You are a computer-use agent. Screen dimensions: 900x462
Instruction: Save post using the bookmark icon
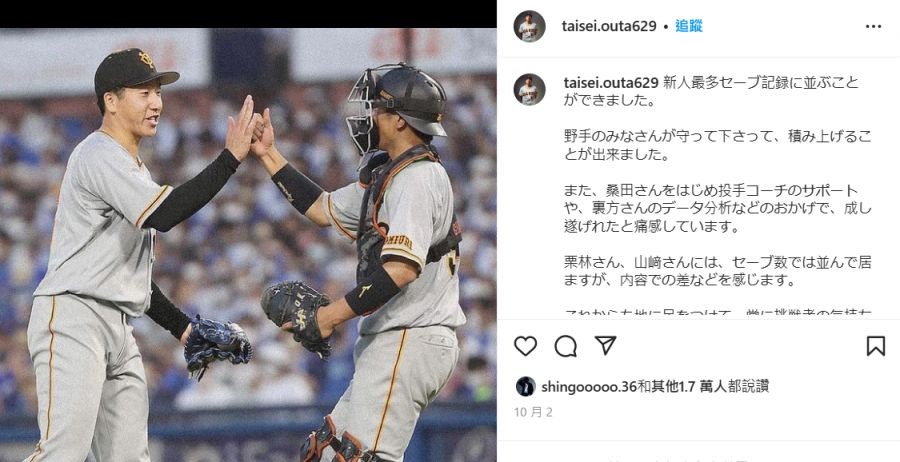[x=875, y=346]
